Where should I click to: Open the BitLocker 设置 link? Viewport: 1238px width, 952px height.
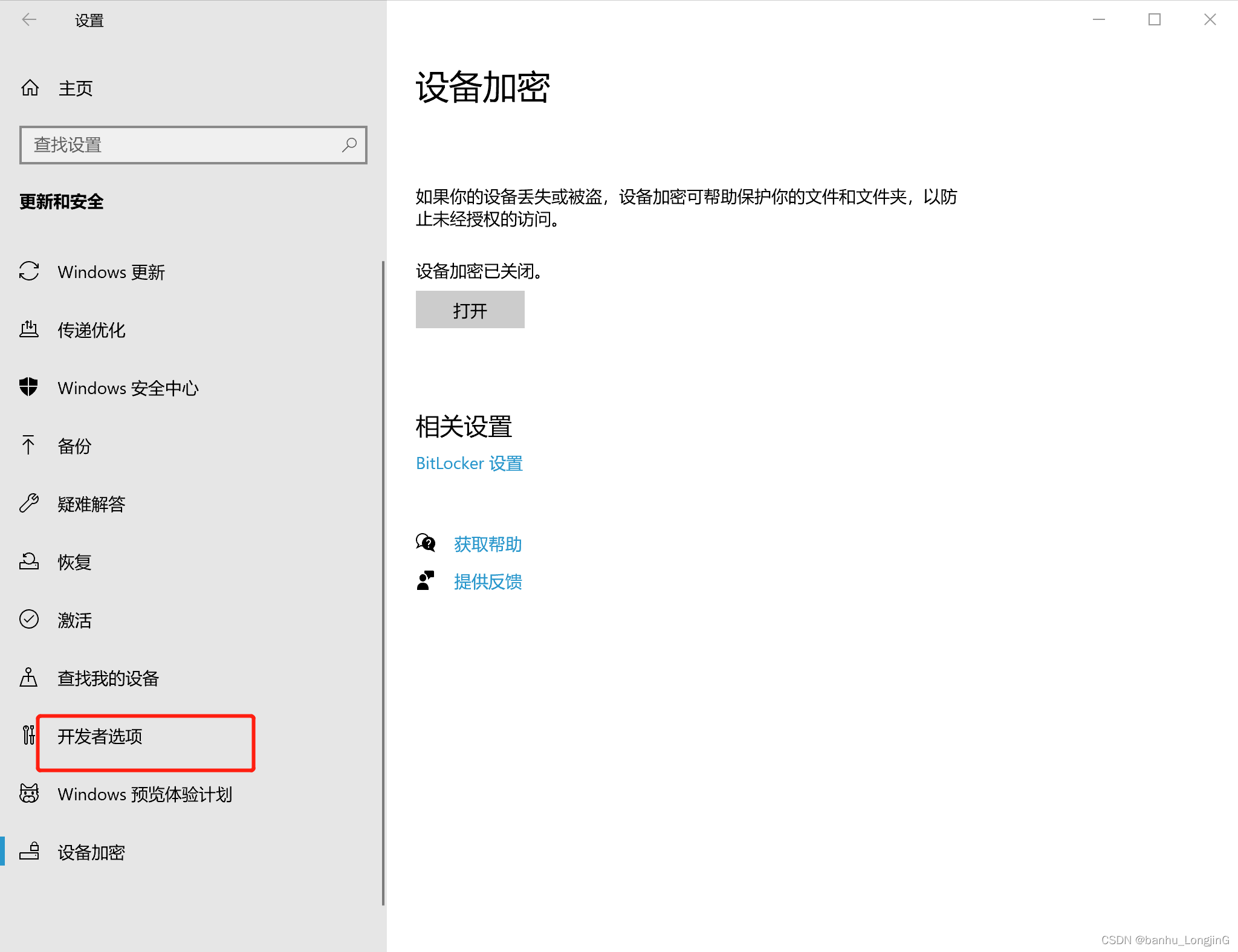[x=469, y=464]
